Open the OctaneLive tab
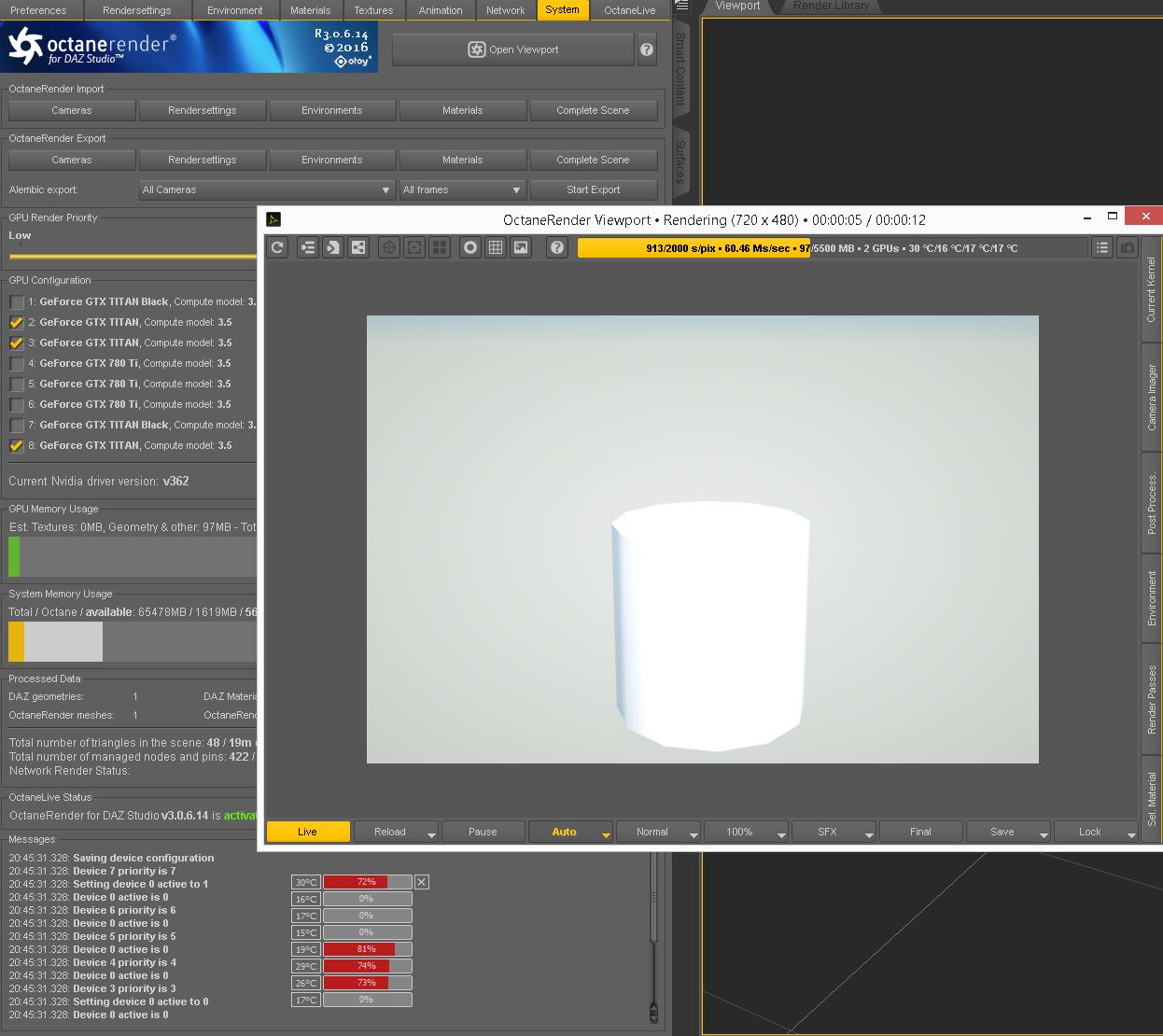Image resolution: width=1163 pixels, height=1036 pixels. coord(629,10)
